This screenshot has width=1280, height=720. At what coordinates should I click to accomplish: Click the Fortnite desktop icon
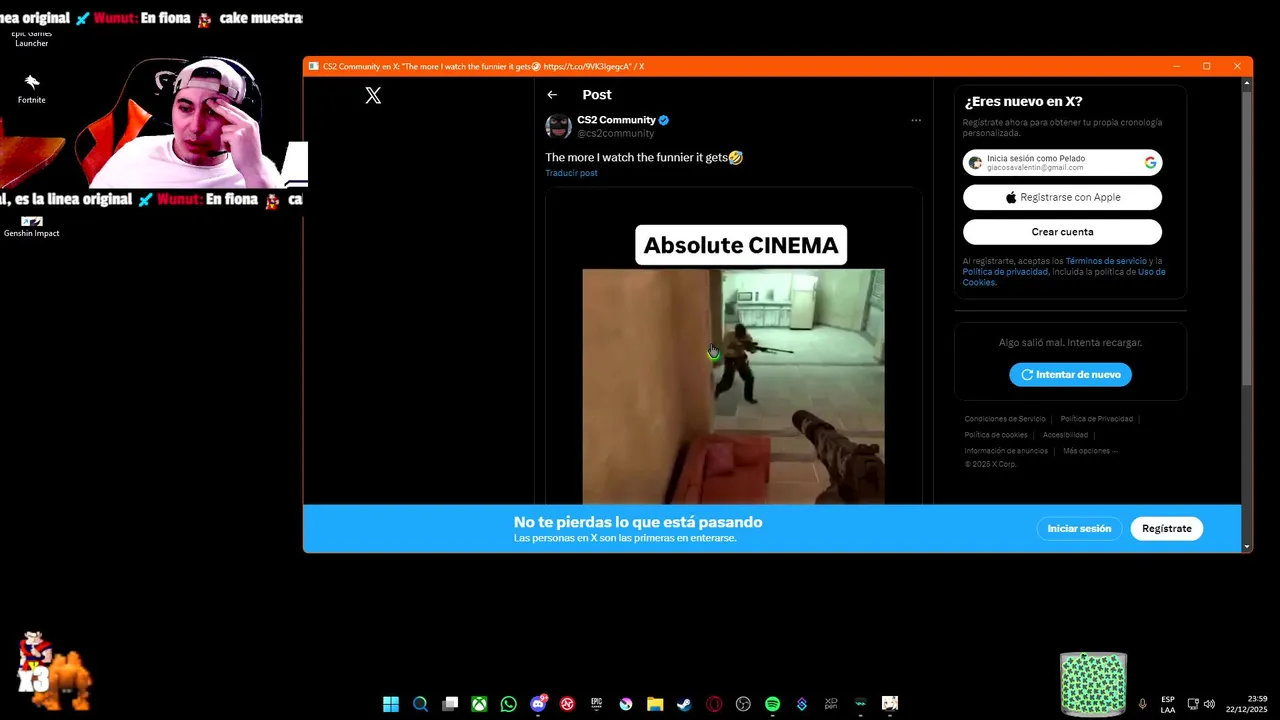[31, 88]
